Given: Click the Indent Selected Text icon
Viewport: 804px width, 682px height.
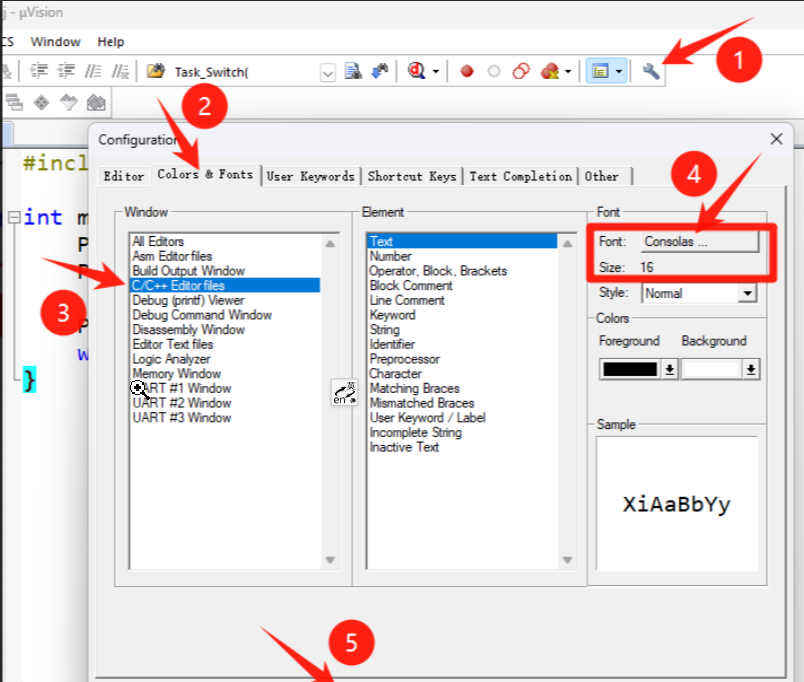Looking at the screenshot, I should (39, 71).
